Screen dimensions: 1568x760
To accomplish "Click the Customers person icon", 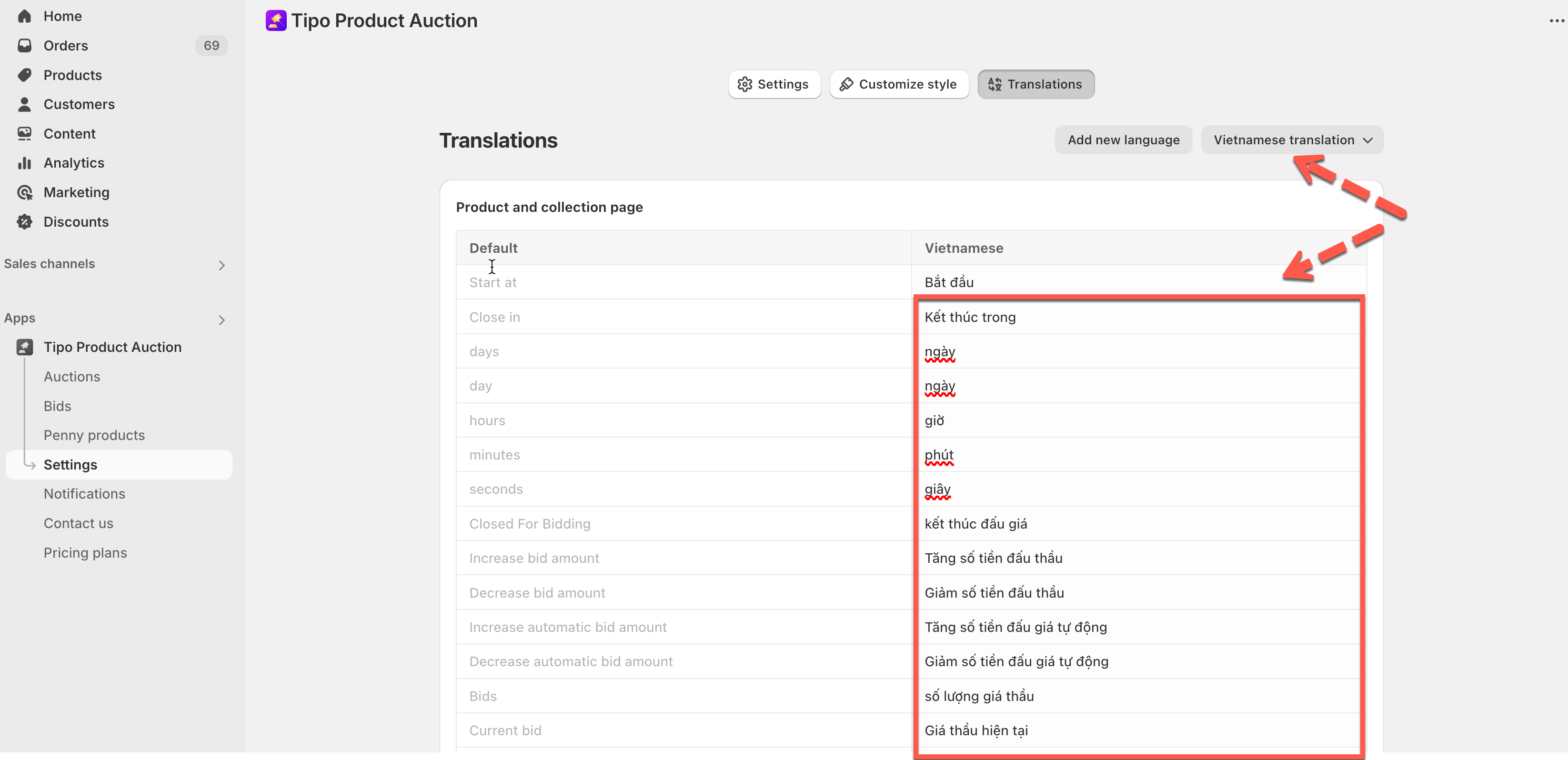I will 24,104.
